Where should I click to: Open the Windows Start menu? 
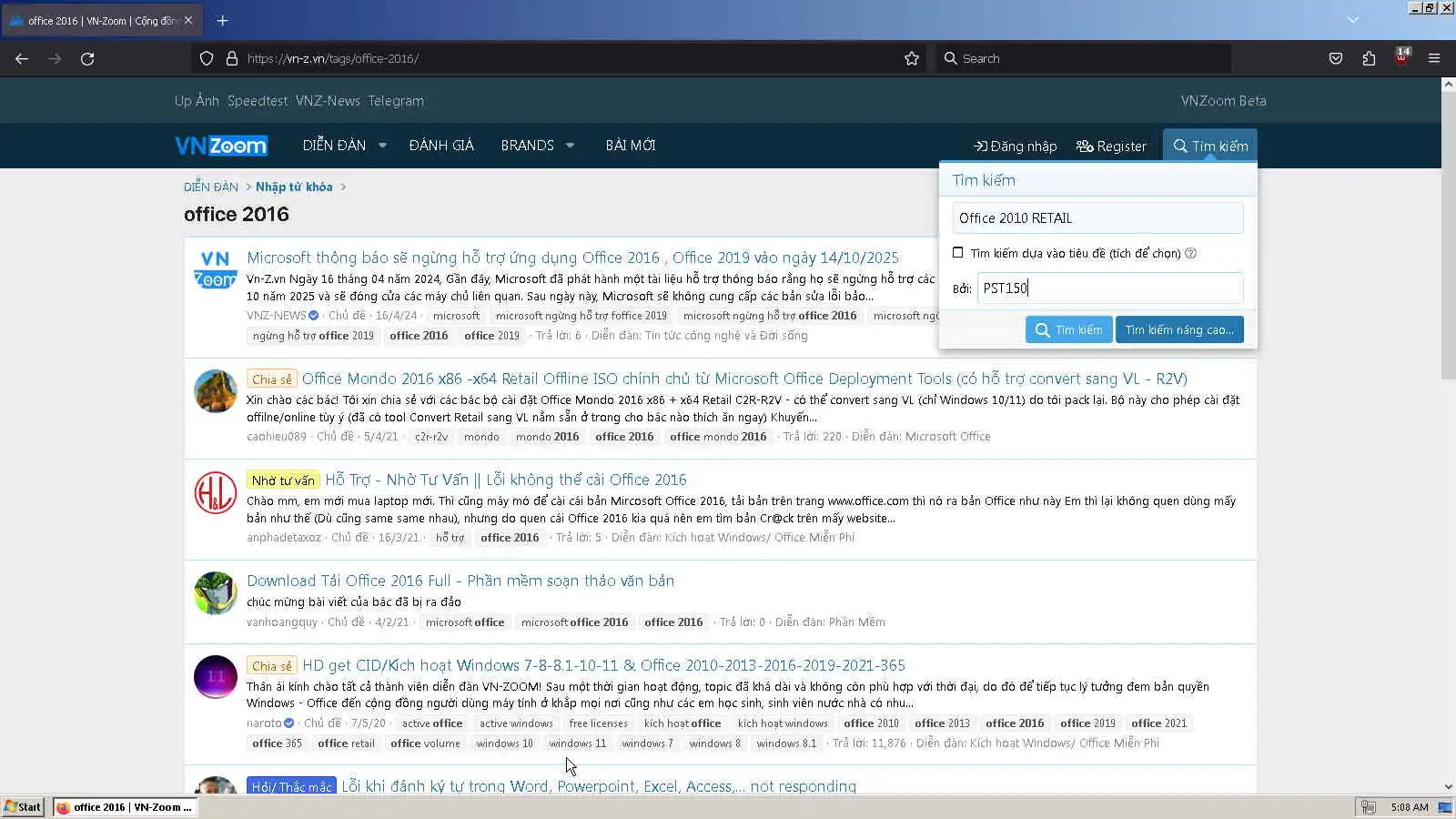pyautogui.click(x=23, y=807)
